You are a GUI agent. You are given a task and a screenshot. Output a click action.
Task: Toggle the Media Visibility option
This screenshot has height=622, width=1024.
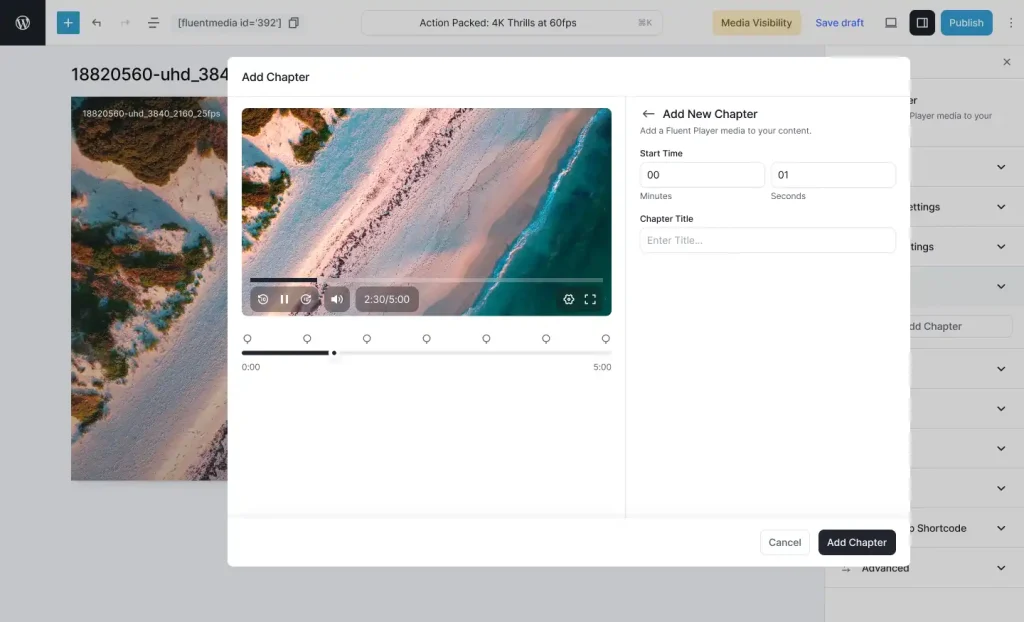pos(757,22)
